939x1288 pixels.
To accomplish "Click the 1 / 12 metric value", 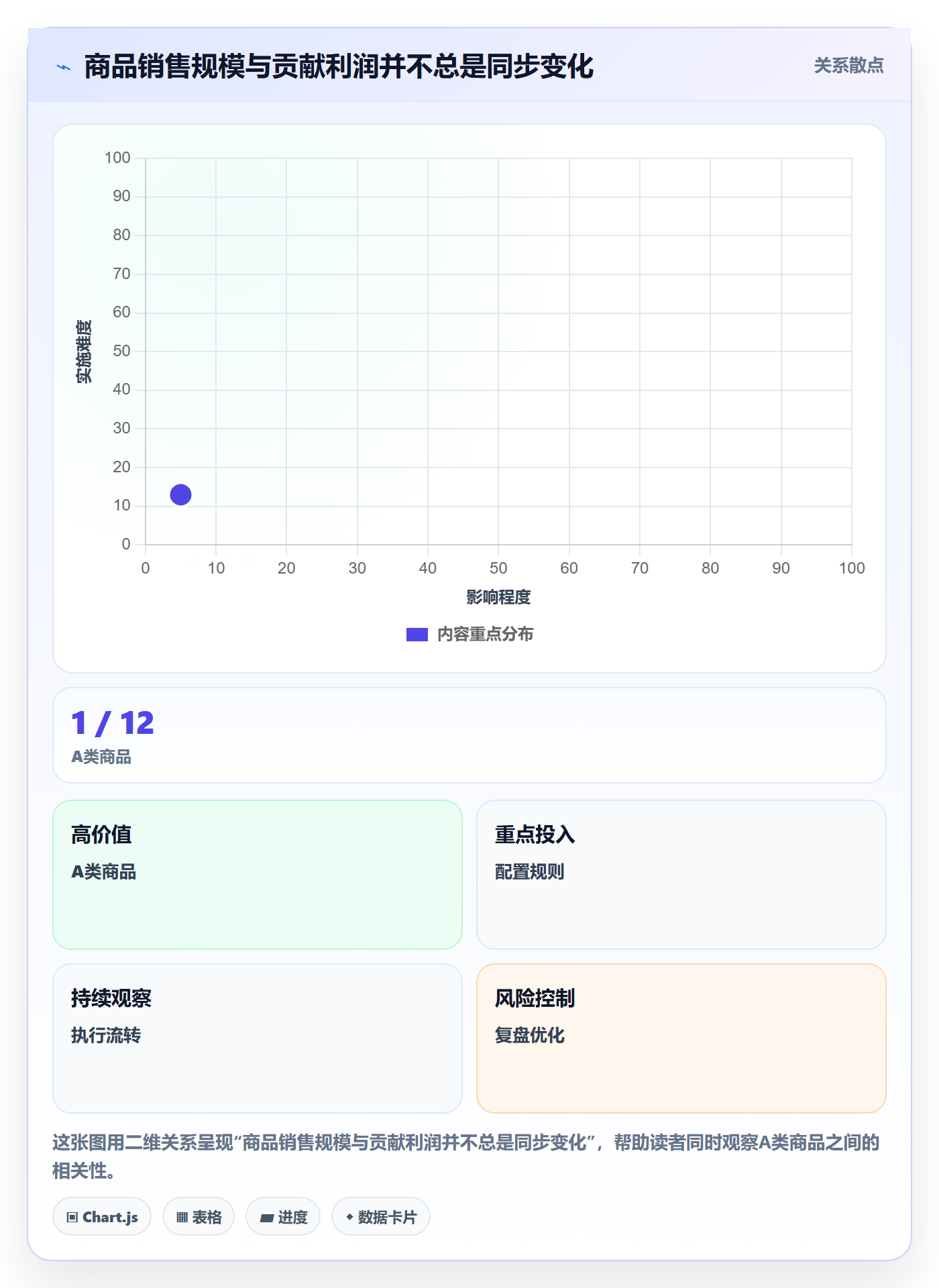I will (x=113, y=723).
